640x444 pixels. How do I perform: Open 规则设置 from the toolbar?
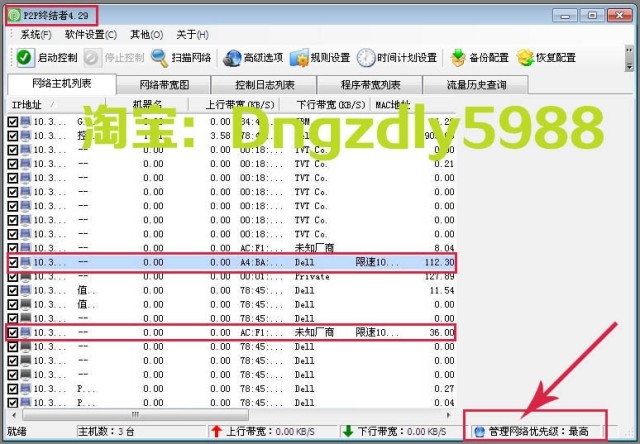pos(320,58)
